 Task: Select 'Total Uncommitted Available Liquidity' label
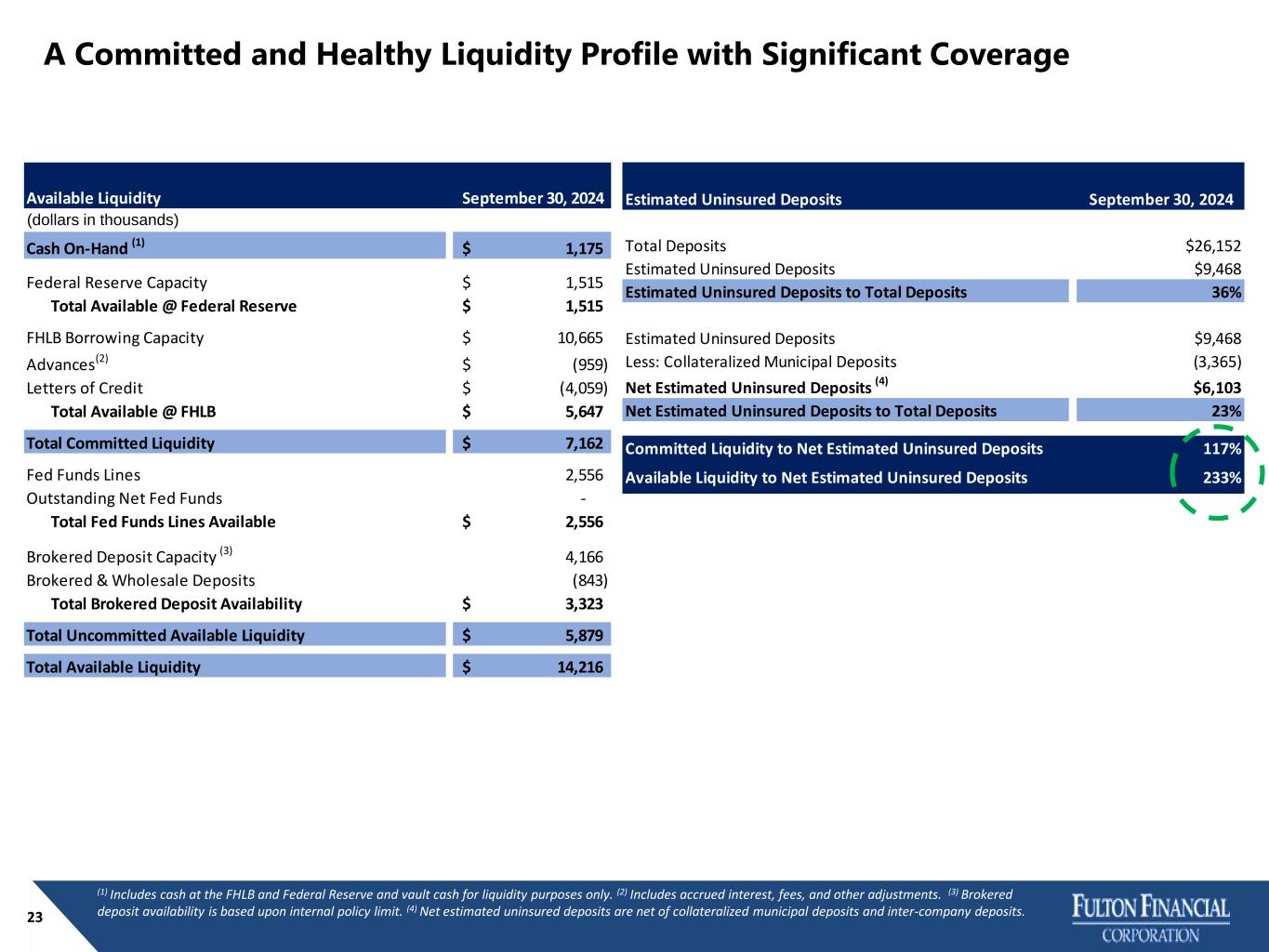165,636
